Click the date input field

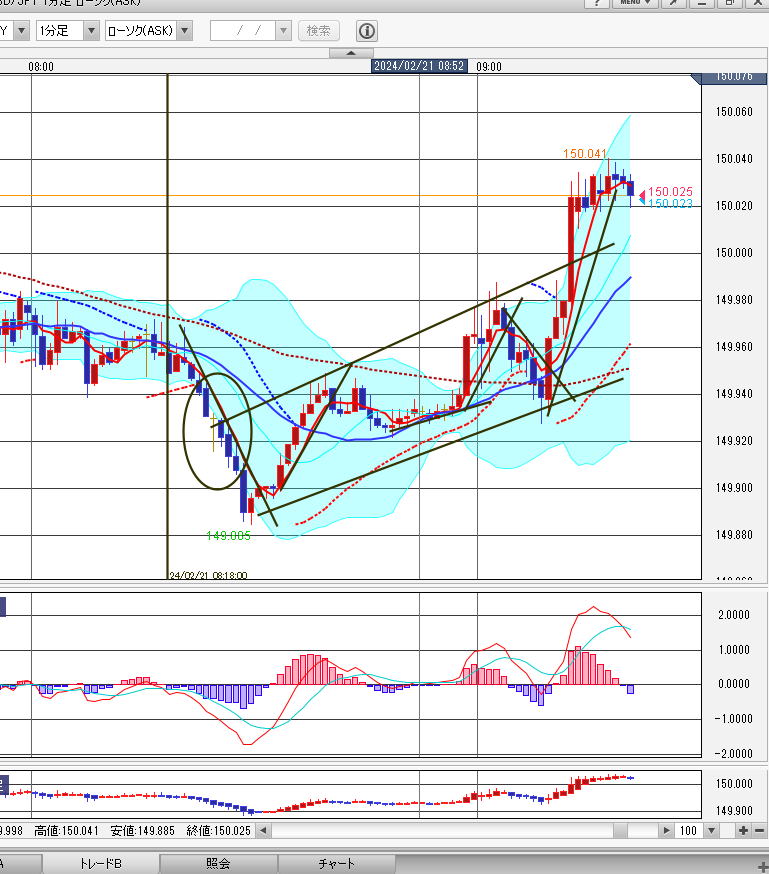tap(241, 31)
